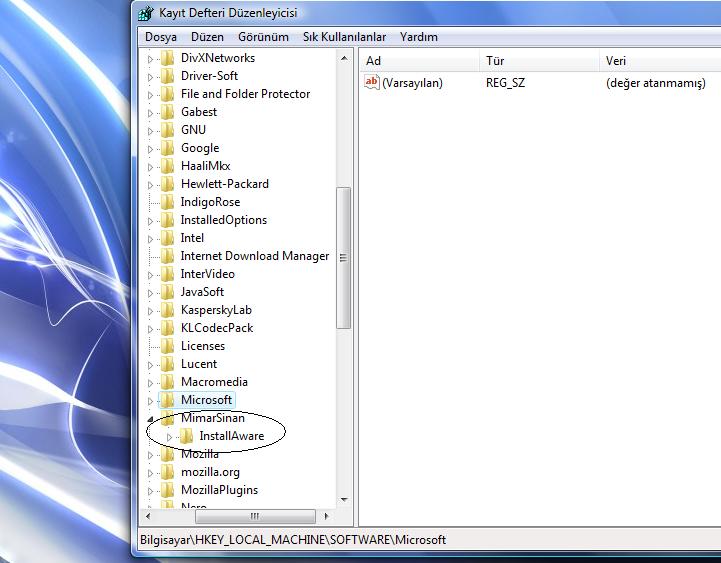Click tree scroll down arrow
This screenshot has width=721, height=563.
coord(344,500)
